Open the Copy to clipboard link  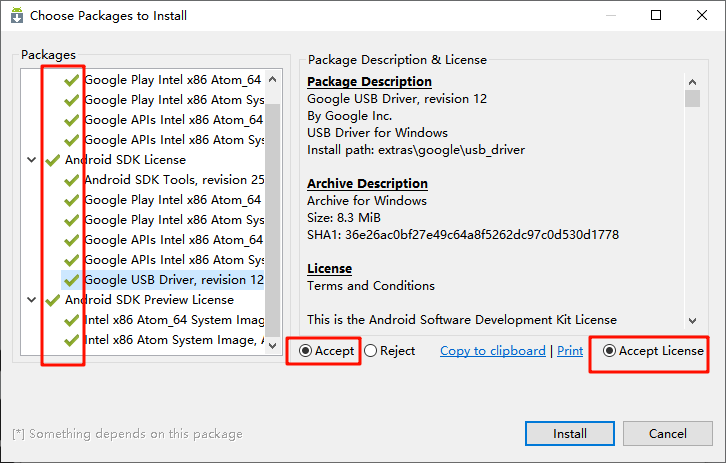(x=492, y=351)
